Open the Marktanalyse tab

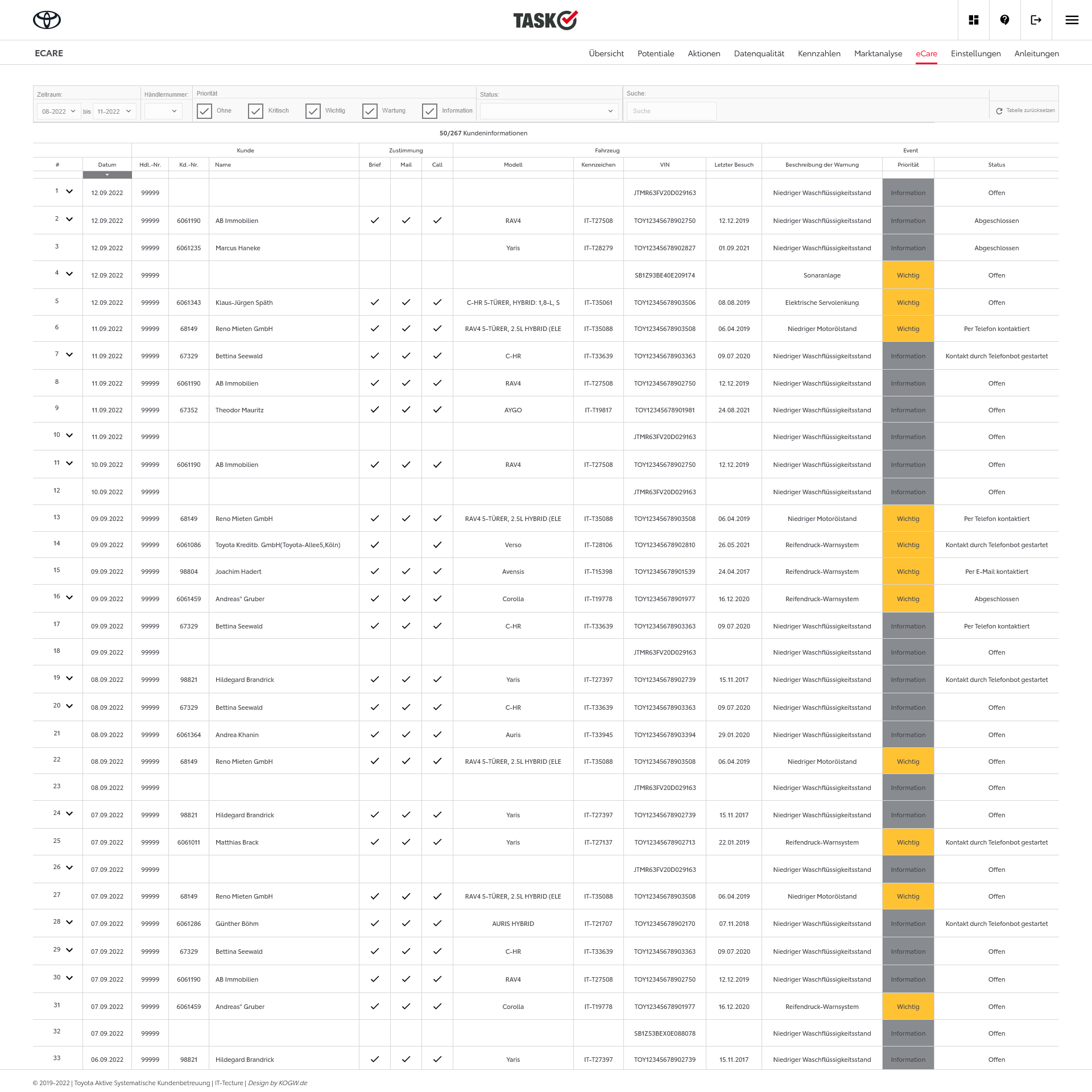[878, 53]
